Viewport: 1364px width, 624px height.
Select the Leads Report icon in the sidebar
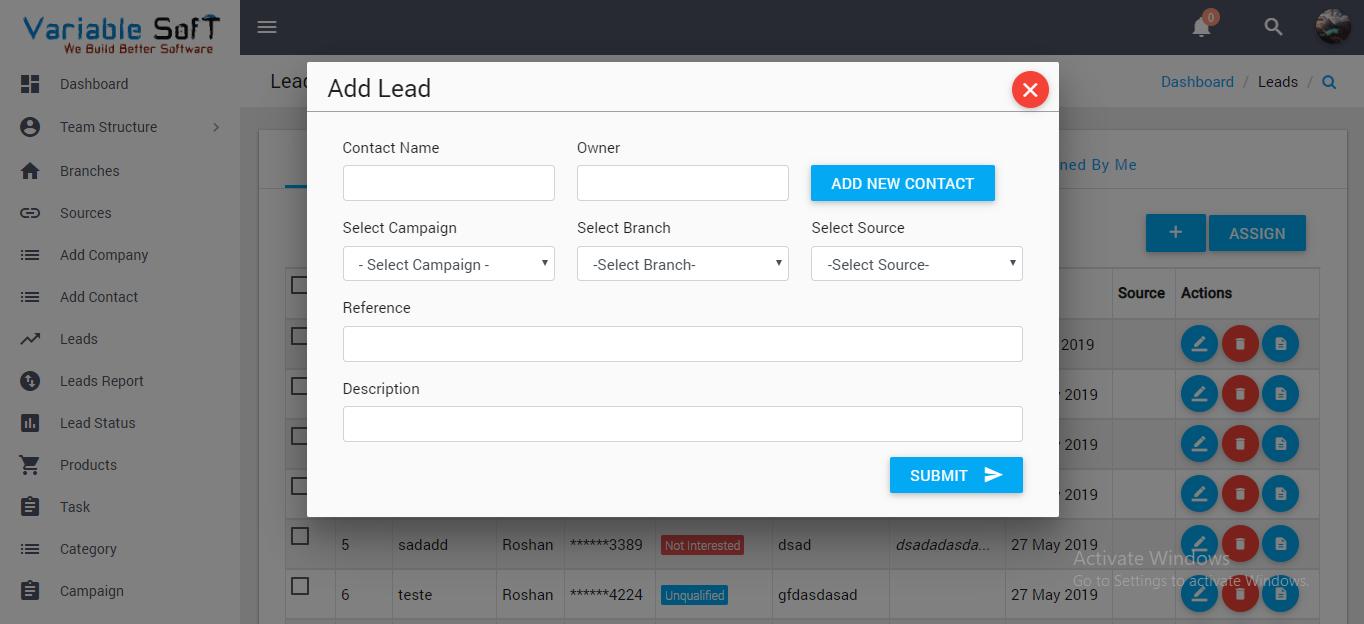point(37,381)
